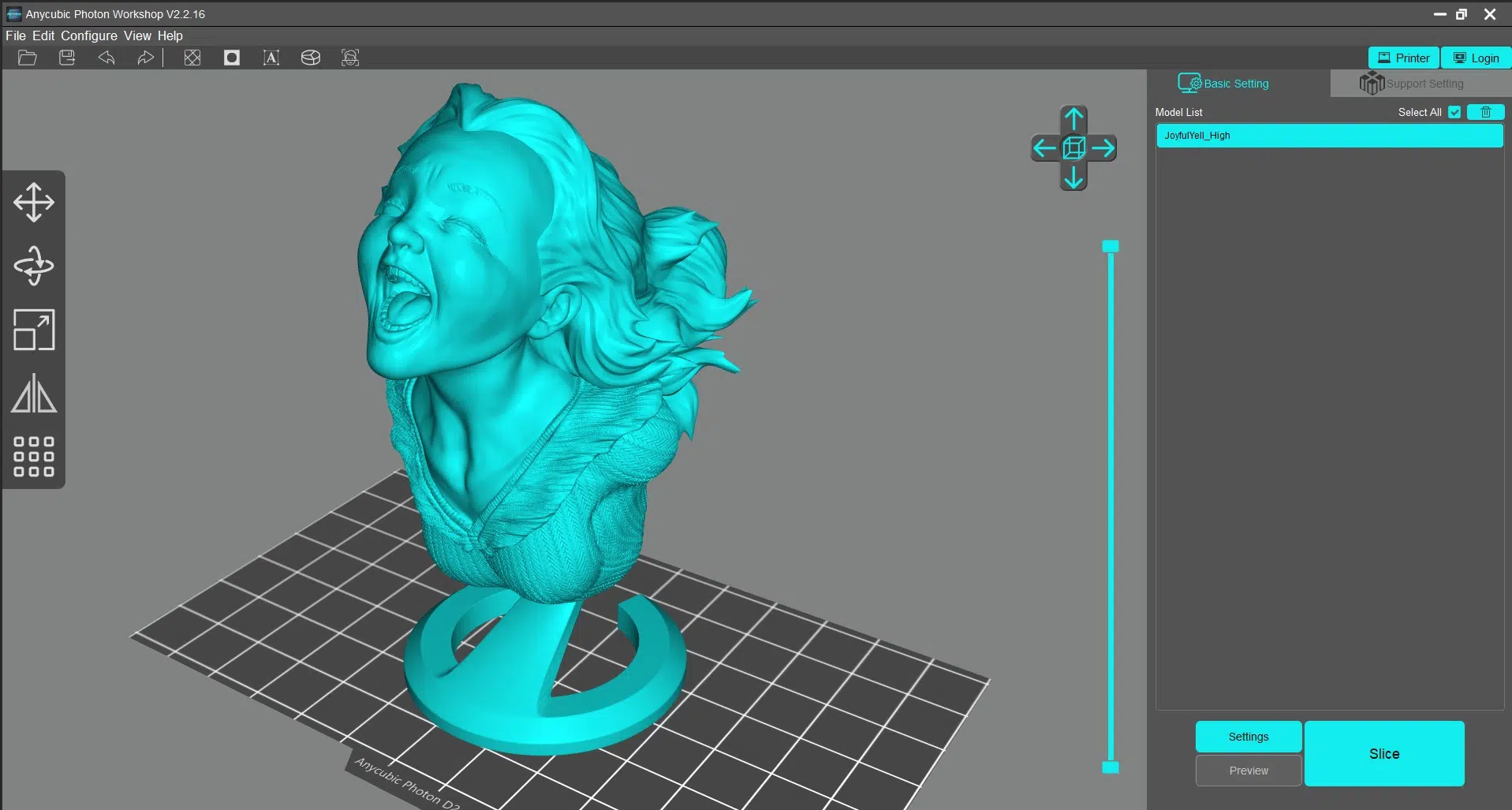Select JoyfulYell_High in the model list
1512x810 pixels.
(x=1330, y=136)
